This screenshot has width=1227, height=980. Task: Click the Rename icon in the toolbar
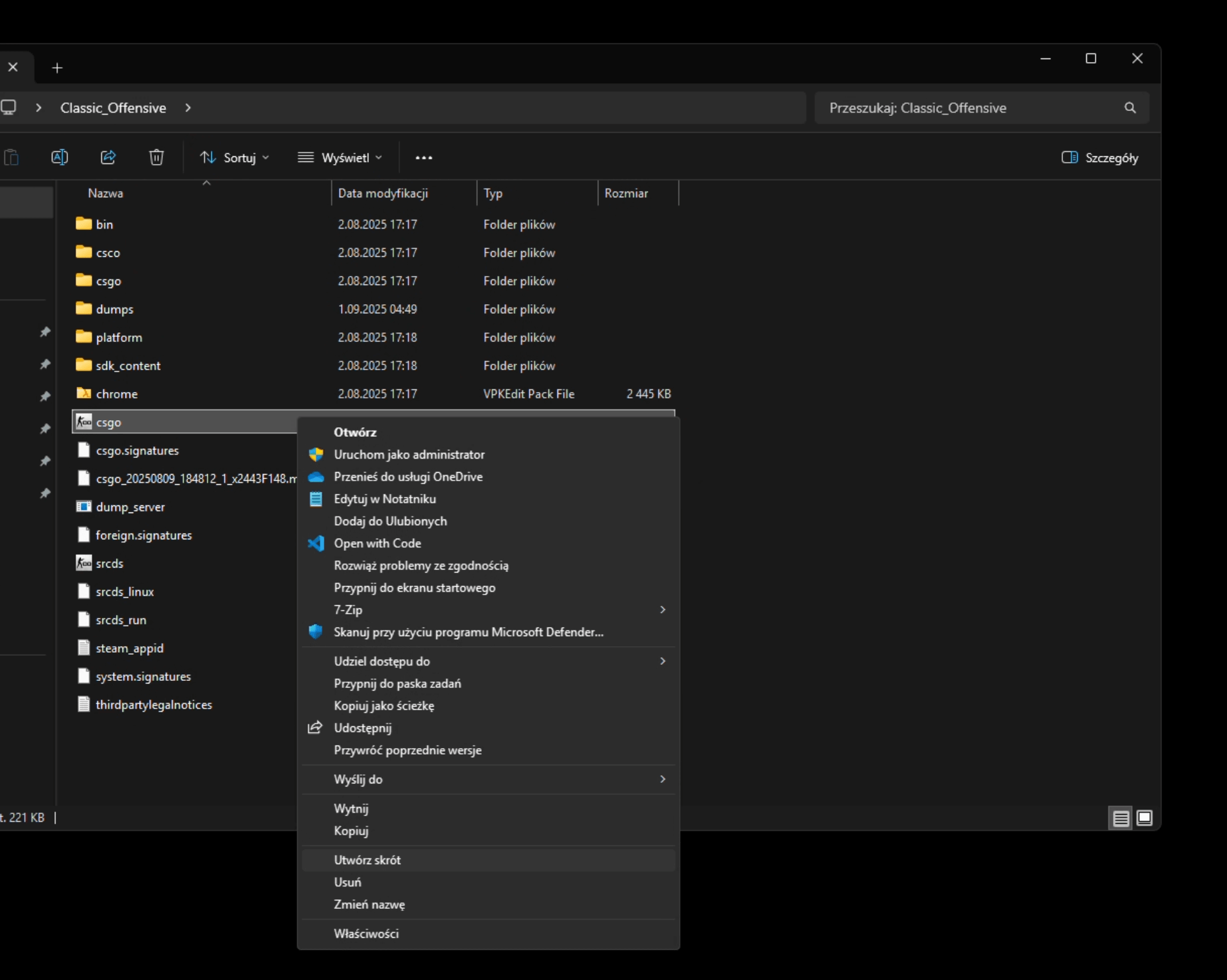click(x=60, y=158)
